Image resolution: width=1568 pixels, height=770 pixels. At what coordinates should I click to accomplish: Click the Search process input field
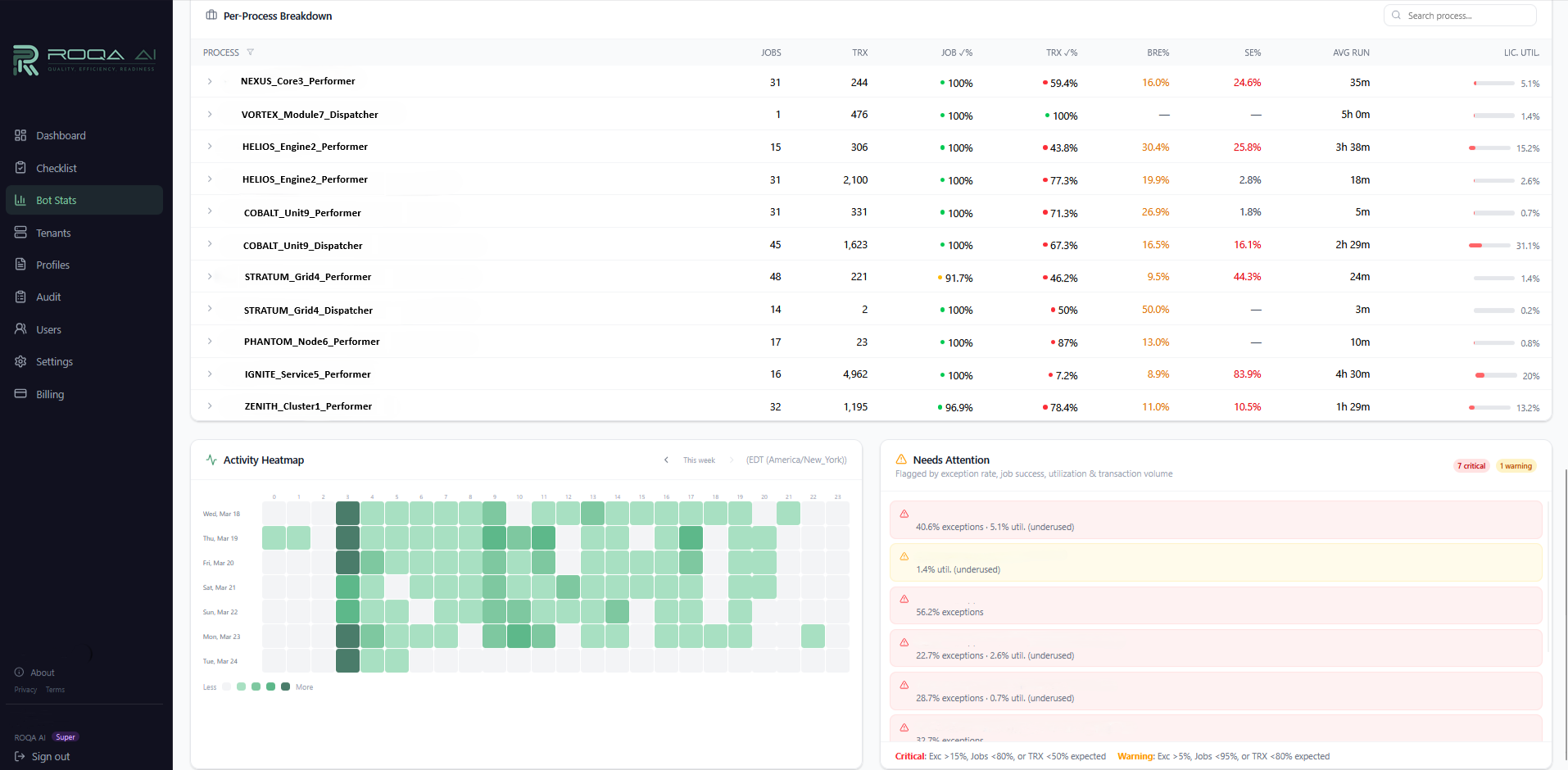click(1460, 15)
